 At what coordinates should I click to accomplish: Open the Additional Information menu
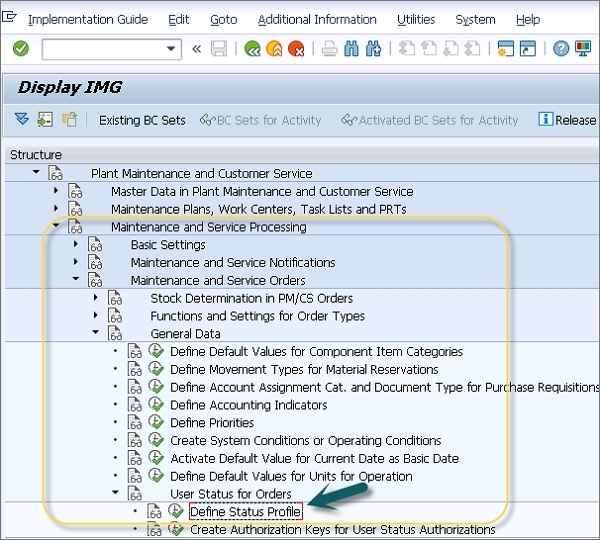[317, 20]
